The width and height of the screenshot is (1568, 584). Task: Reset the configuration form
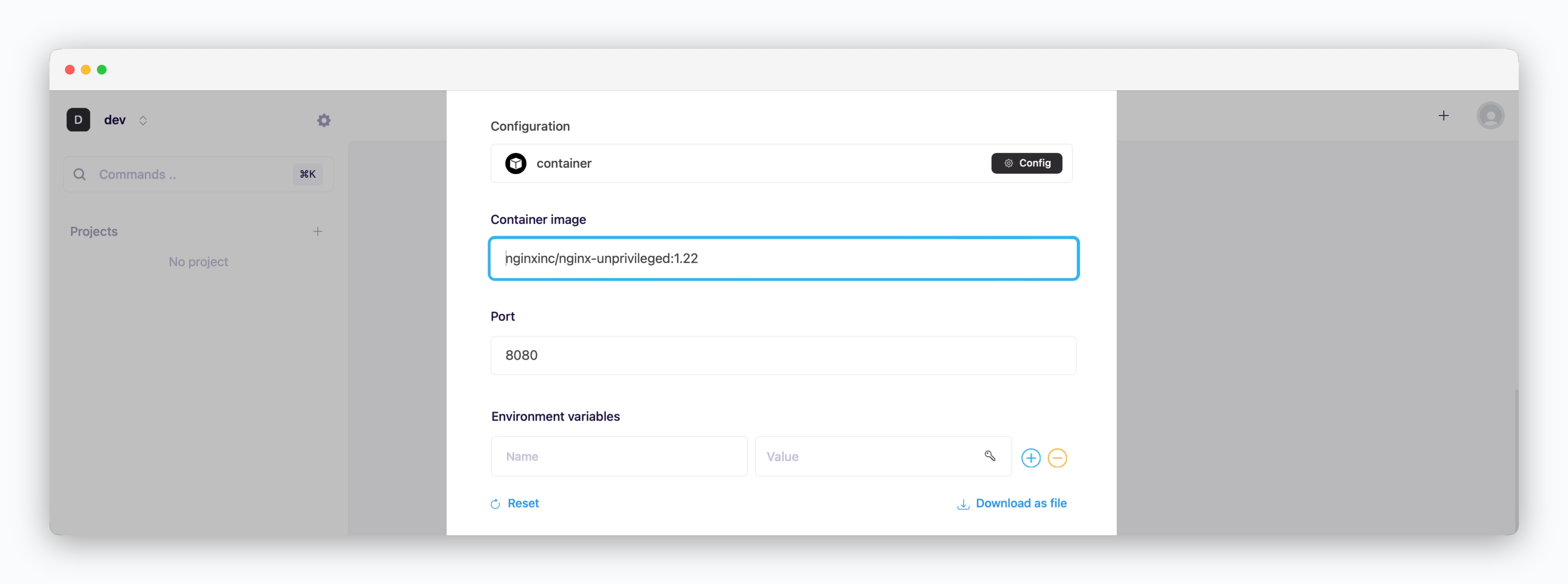coord(515,503)
